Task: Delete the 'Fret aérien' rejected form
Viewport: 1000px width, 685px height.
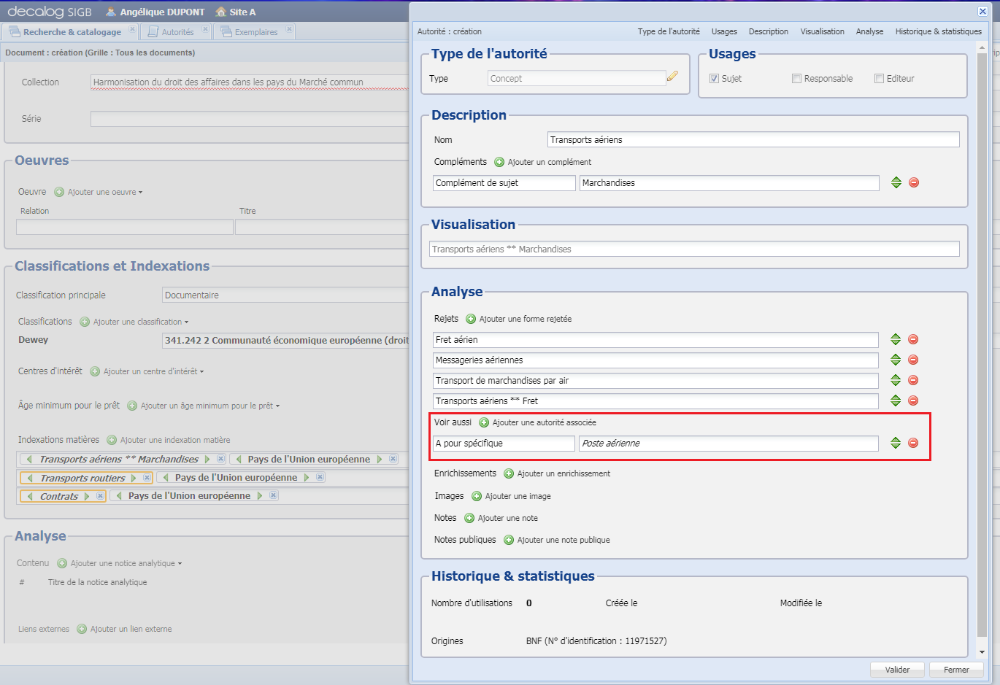Action: 913,340
